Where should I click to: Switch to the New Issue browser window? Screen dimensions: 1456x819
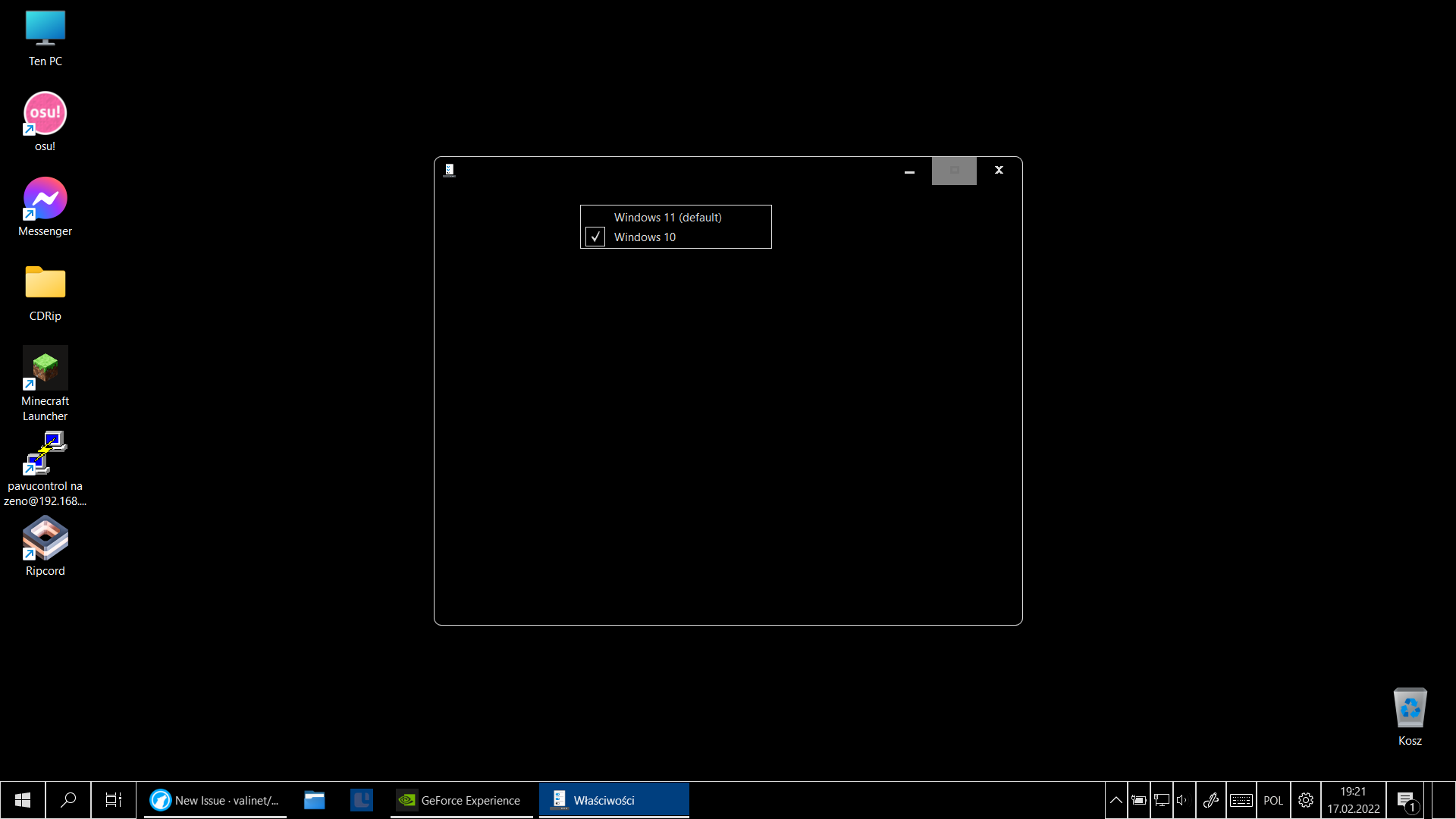point(215,800)
